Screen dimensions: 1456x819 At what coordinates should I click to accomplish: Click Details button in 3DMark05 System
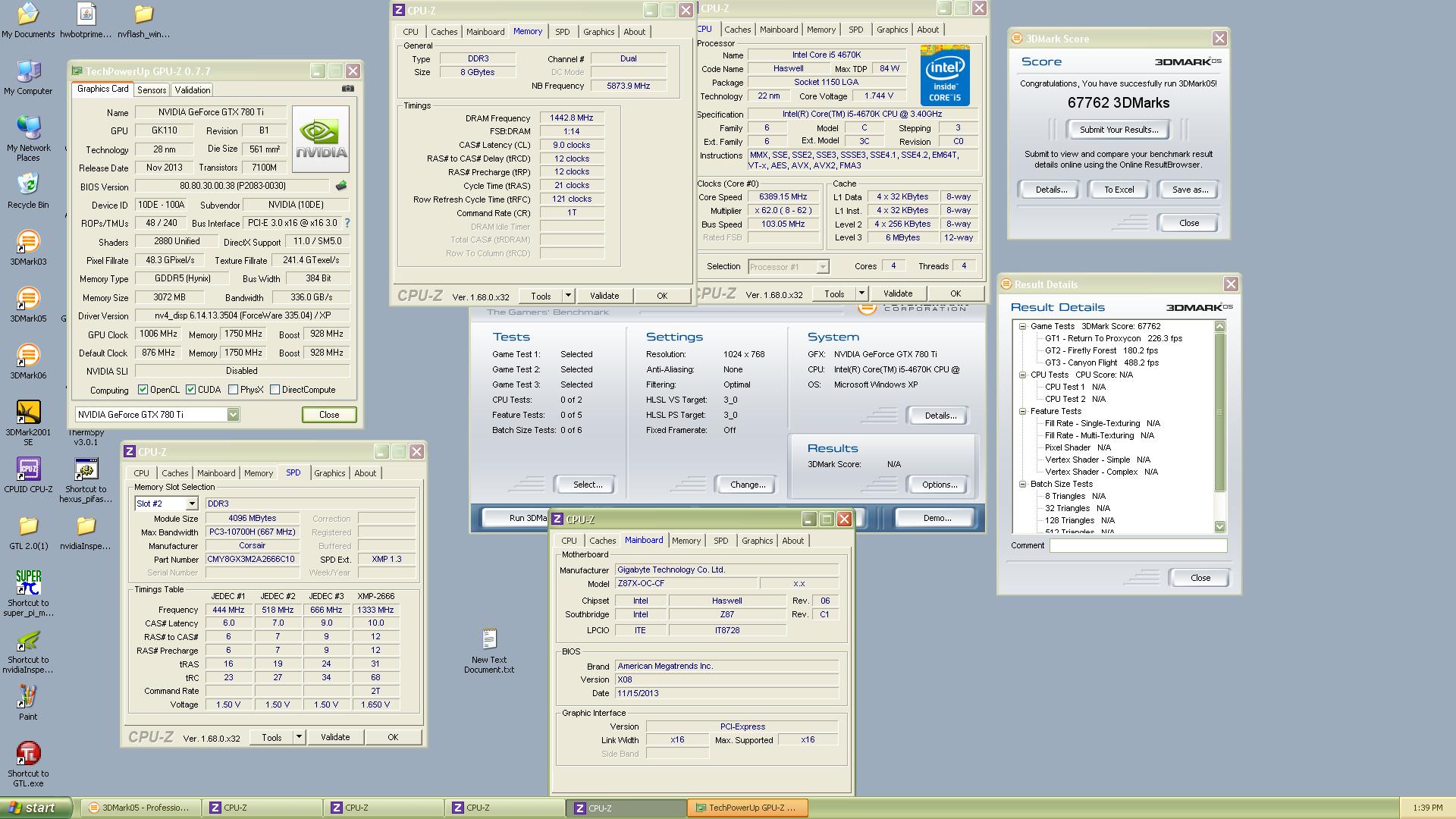click(x=940, y=416)
